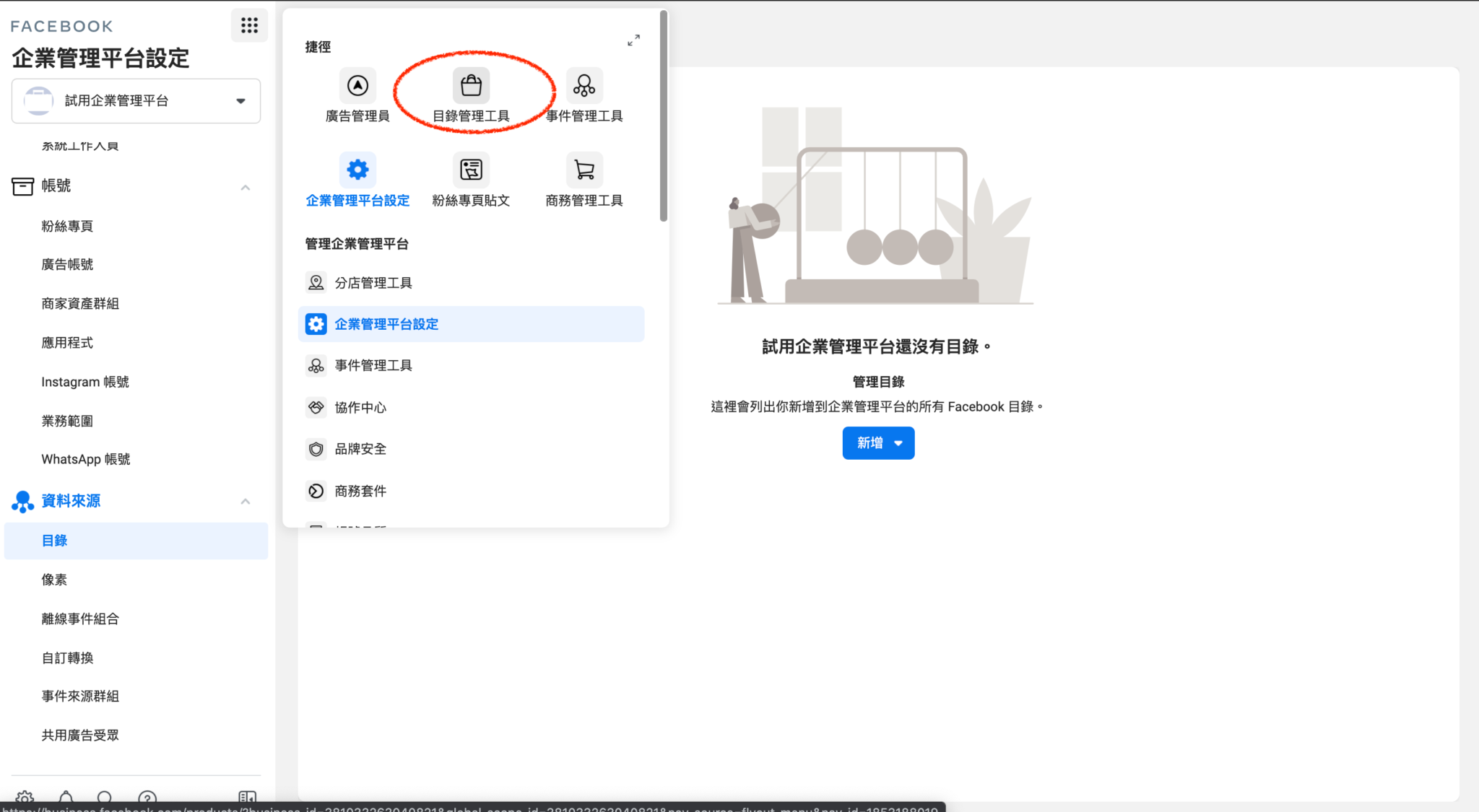Click the collapse sidebar icon at bottom right
The height and width of the screenshot is (812, 1479).
tap(246, 798)
